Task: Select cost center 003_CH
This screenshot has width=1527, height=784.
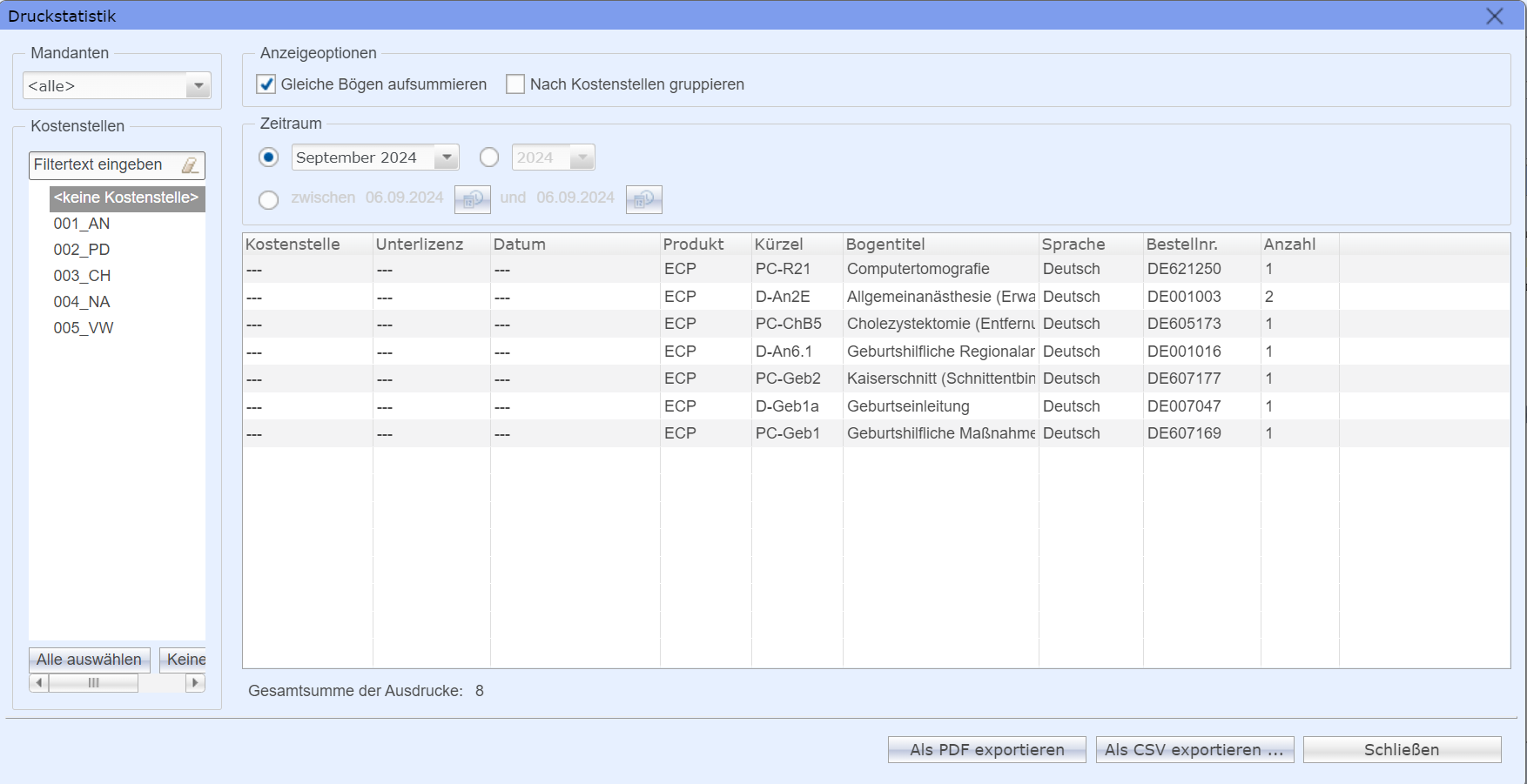Action: click(x=82, y=277)
